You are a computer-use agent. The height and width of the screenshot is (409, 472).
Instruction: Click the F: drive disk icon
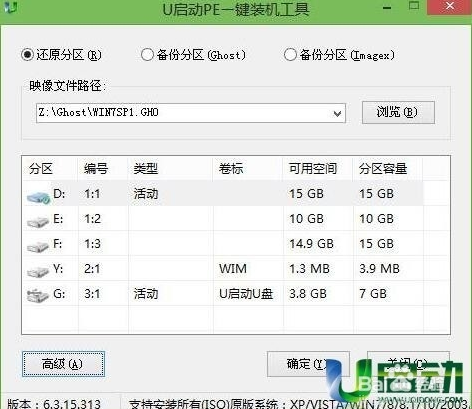coord(38,247)
